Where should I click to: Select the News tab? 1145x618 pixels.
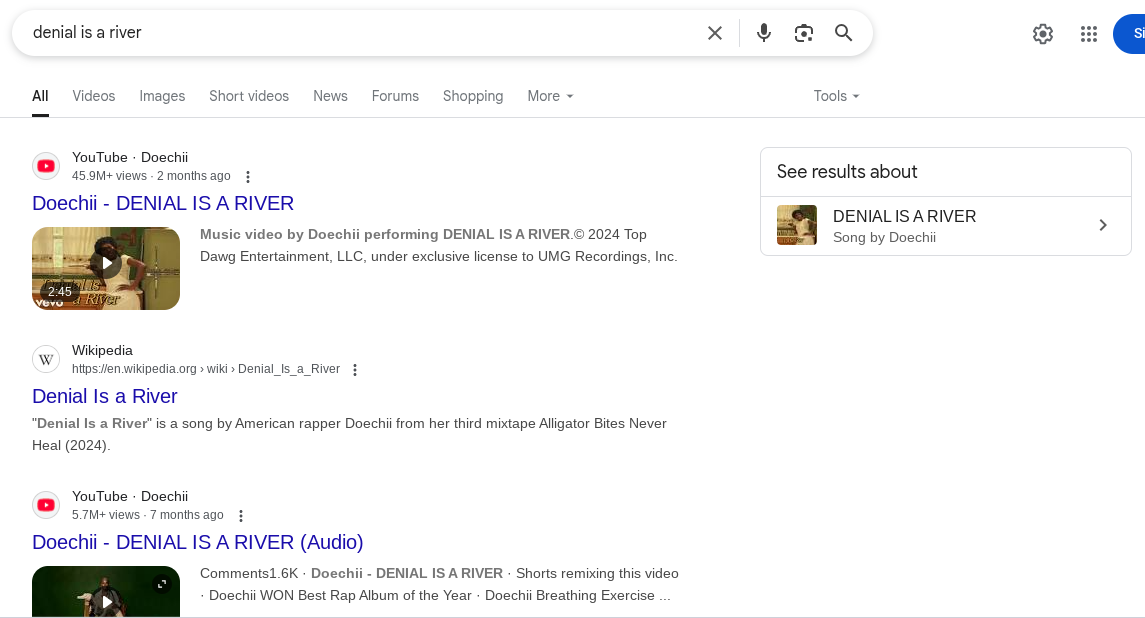(x=330, y=96)
